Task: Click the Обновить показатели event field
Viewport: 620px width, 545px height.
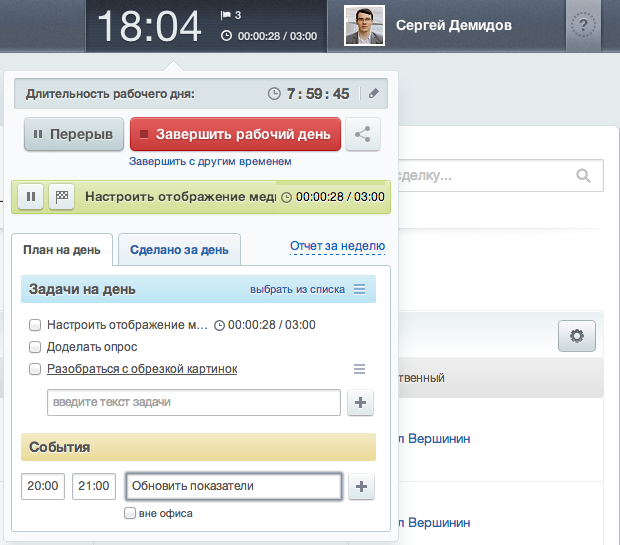Action: coord(234,486)
